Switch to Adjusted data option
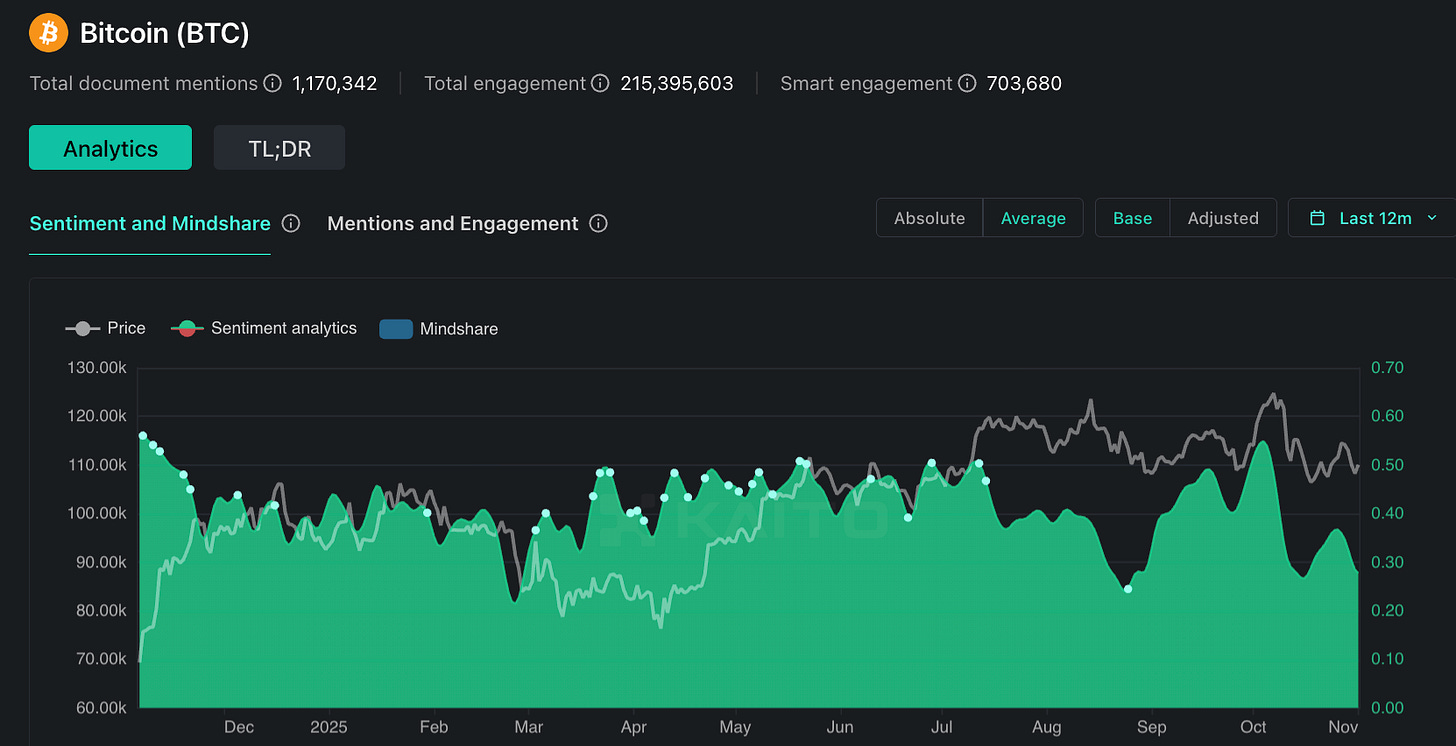 click(1223, 218)
